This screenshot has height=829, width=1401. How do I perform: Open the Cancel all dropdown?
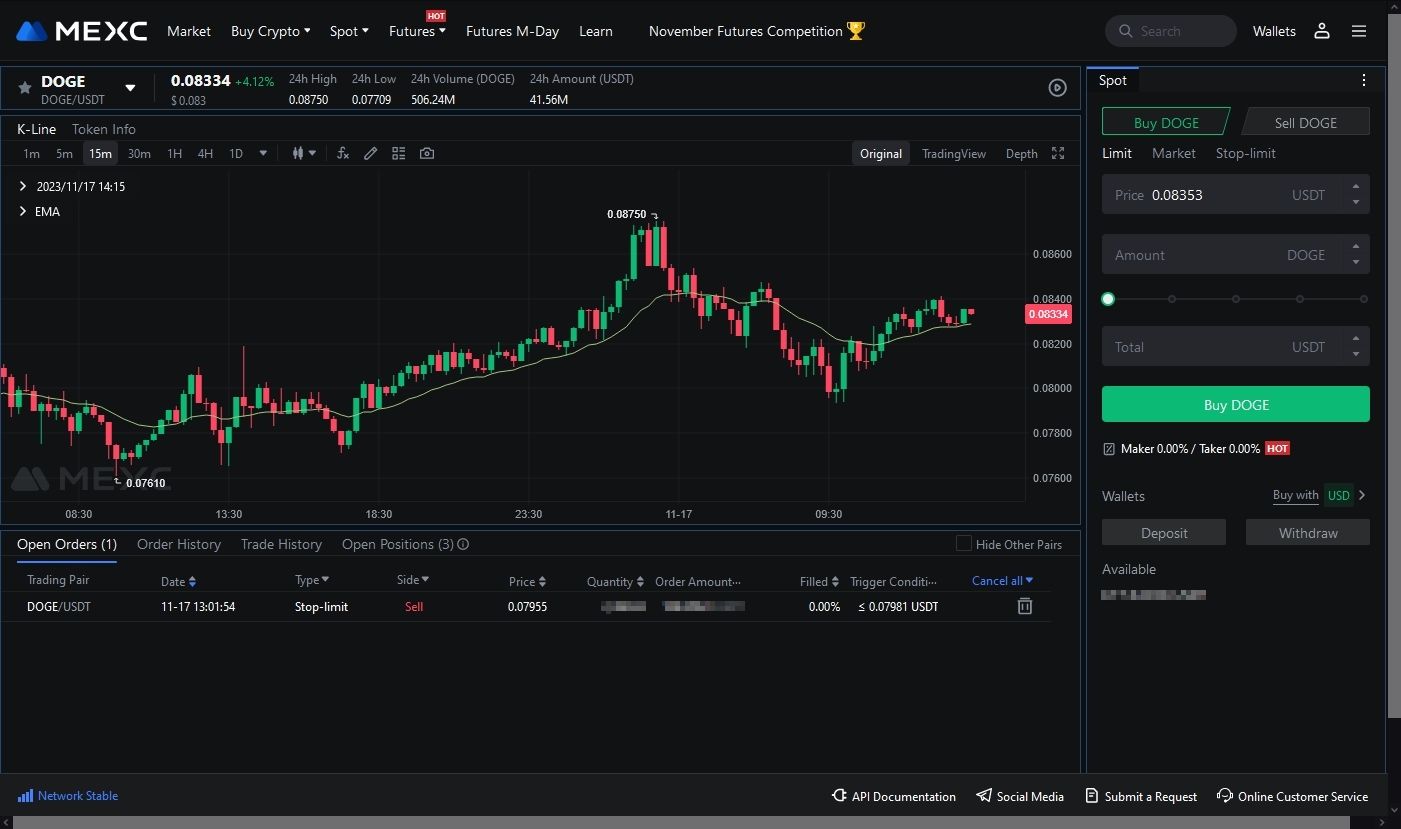pyautogui.click(x=1003, y=580)
